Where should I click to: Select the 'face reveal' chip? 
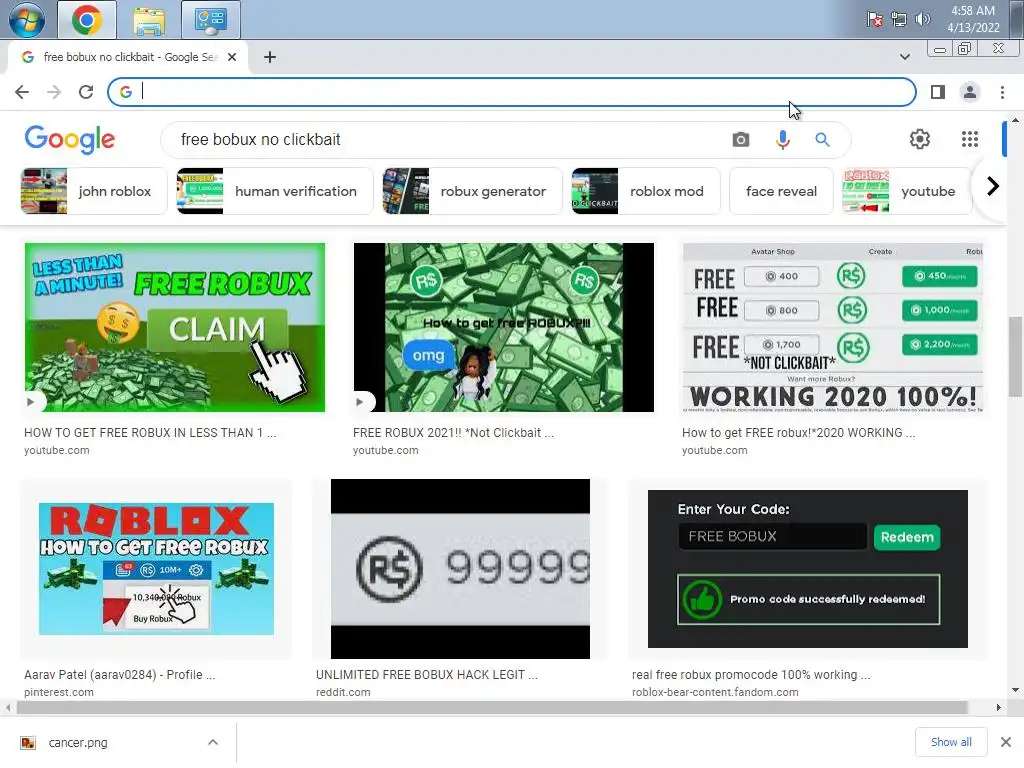tap(781, 191)
